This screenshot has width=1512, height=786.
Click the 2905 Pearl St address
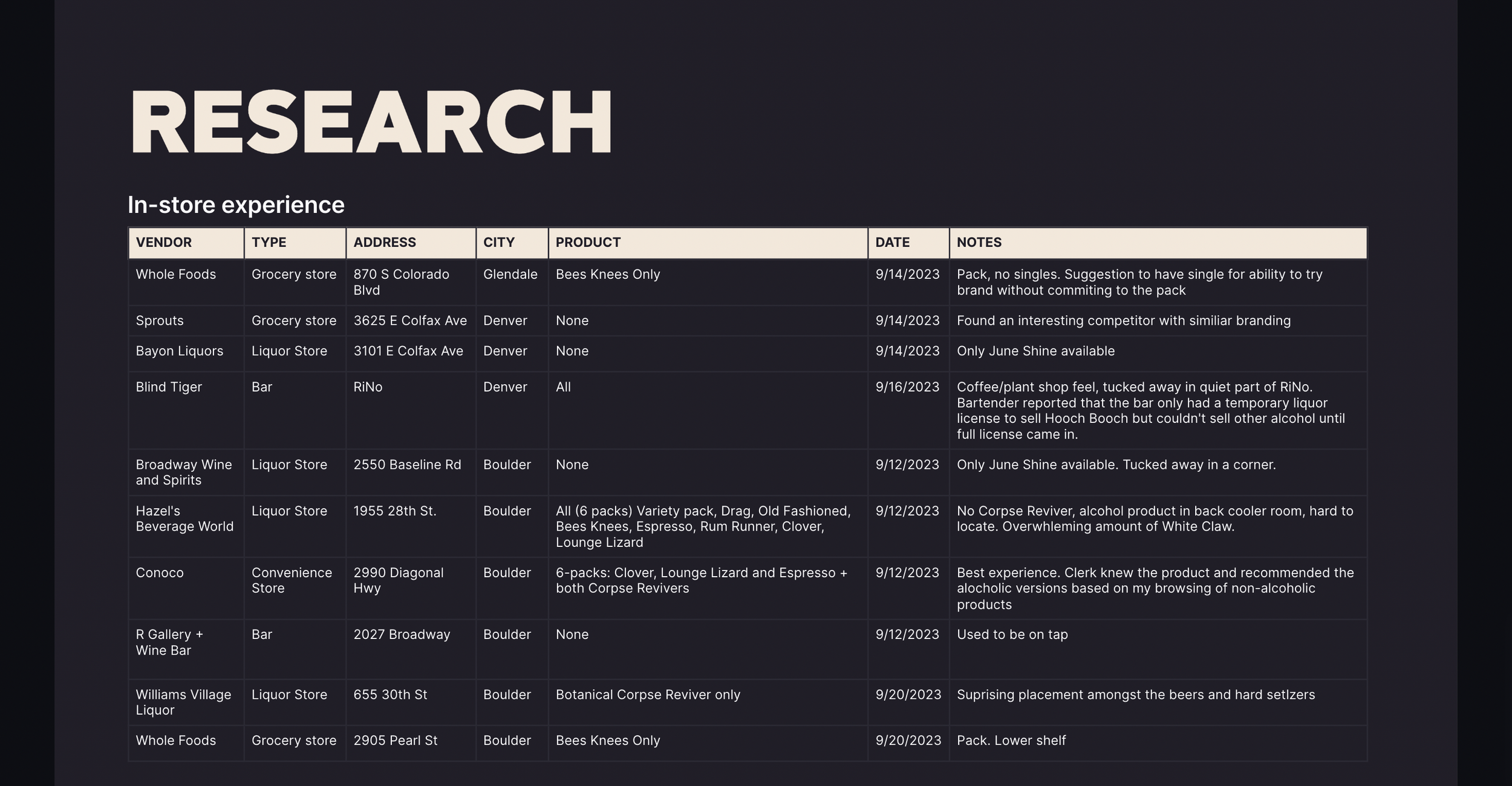(x=411, y=743)
